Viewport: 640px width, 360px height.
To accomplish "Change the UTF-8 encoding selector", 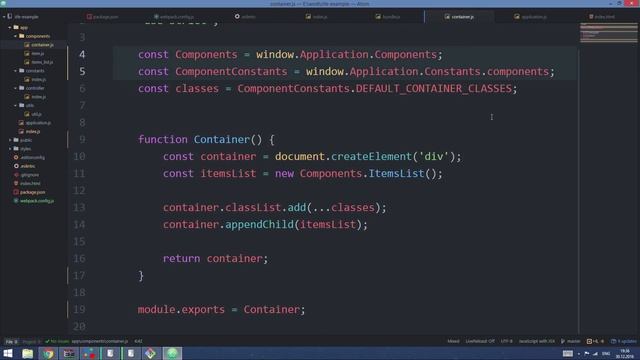I will pos(507,341).
